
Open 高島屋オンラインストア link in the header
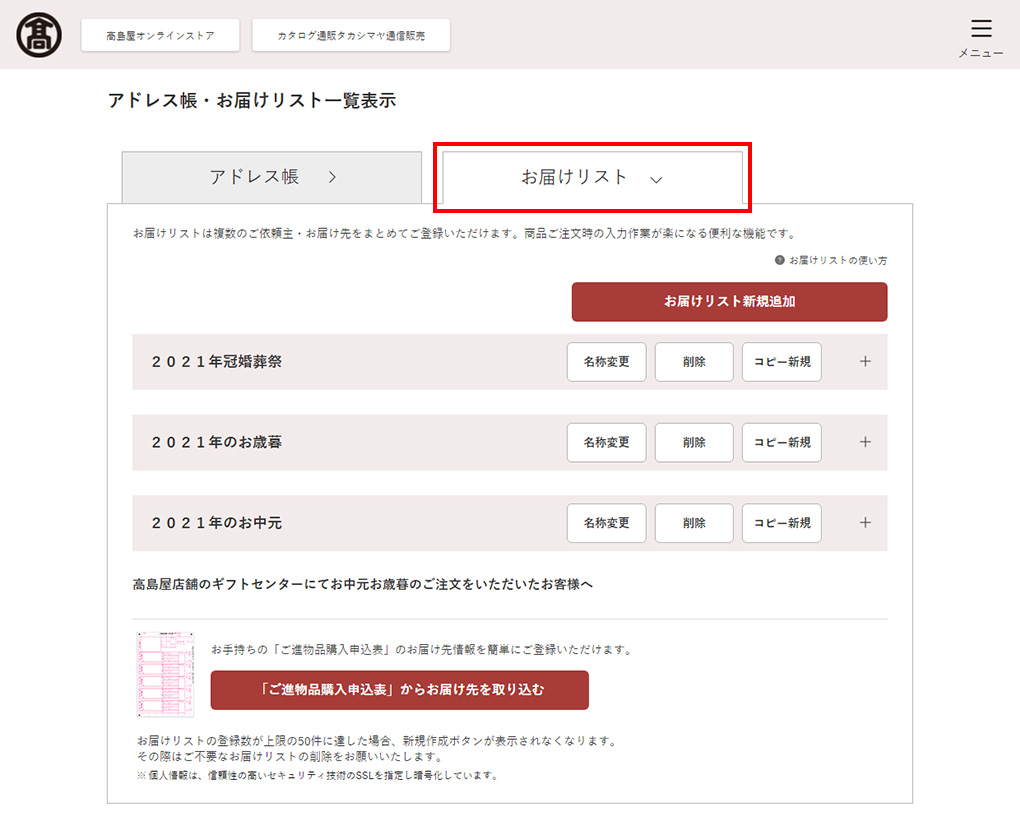(160, 35)
